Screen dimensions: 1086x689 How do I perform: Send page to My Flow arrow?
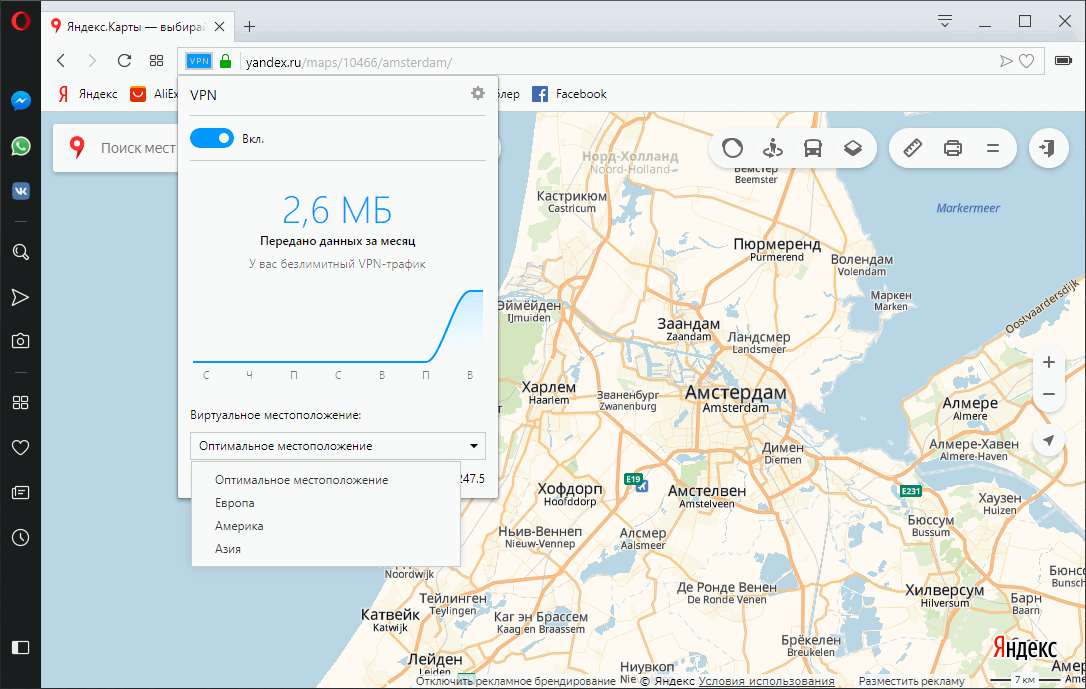pyautogui.click(x=1006, y=62)
